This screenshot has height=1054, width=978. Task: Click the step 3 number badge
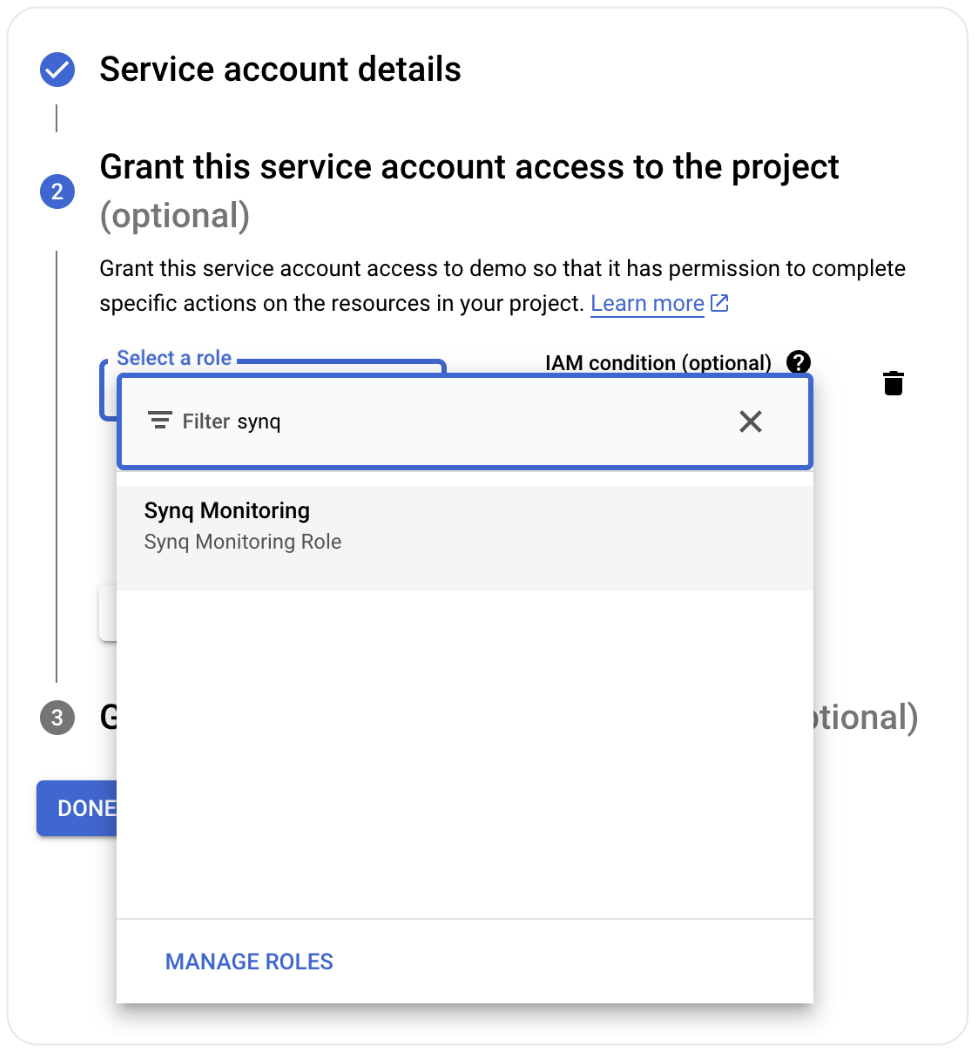[57, 718]
